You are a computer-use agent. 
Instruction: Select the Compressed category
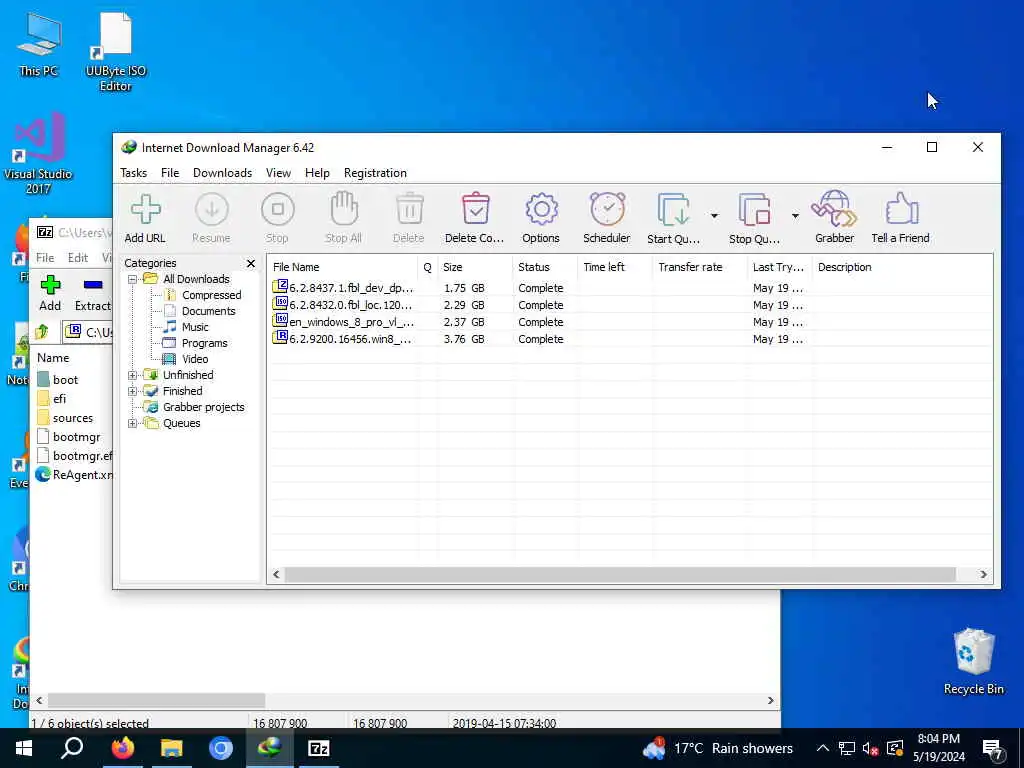[211, 295]
